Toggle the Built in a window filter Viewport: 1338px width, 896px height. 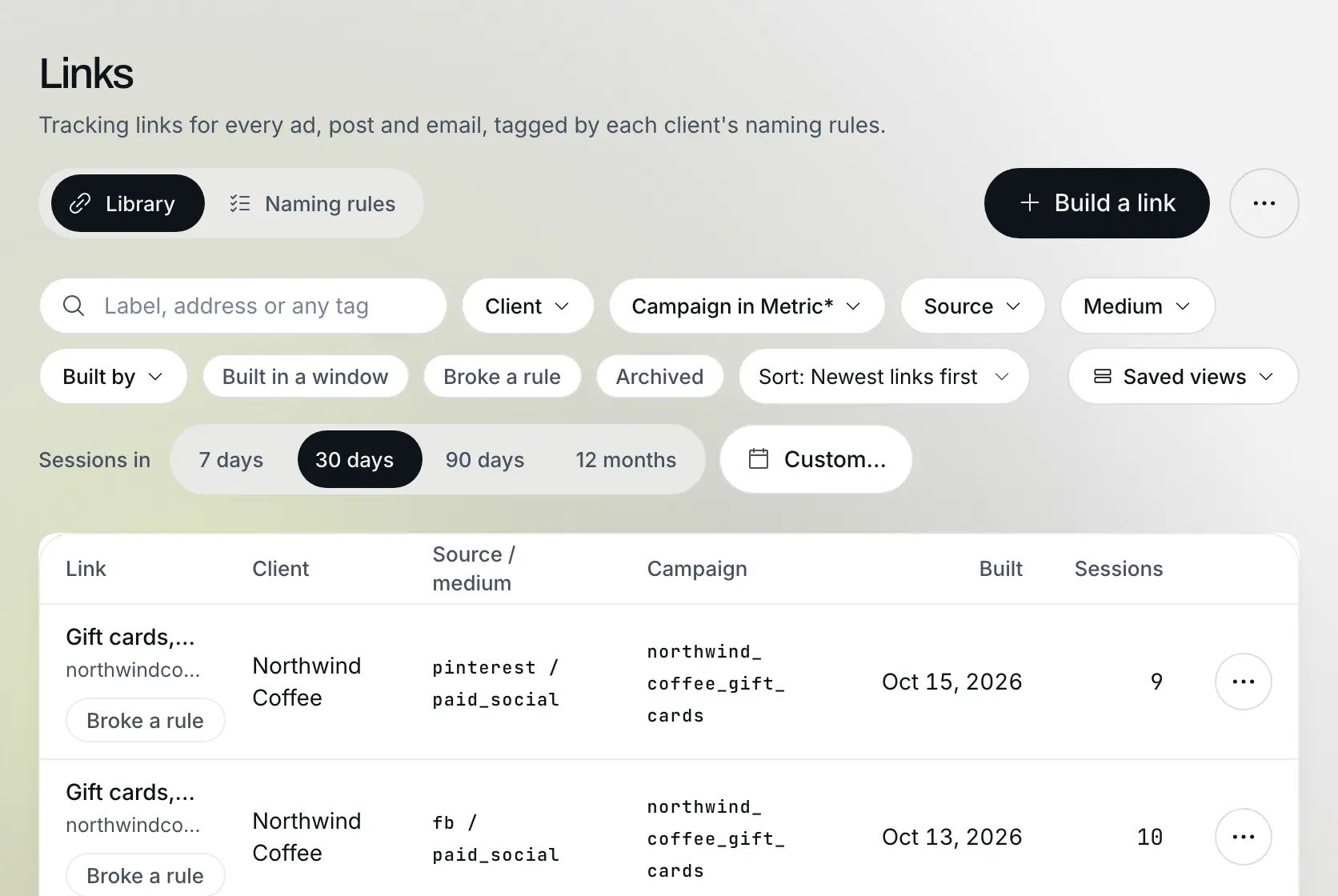pos(305,376)
